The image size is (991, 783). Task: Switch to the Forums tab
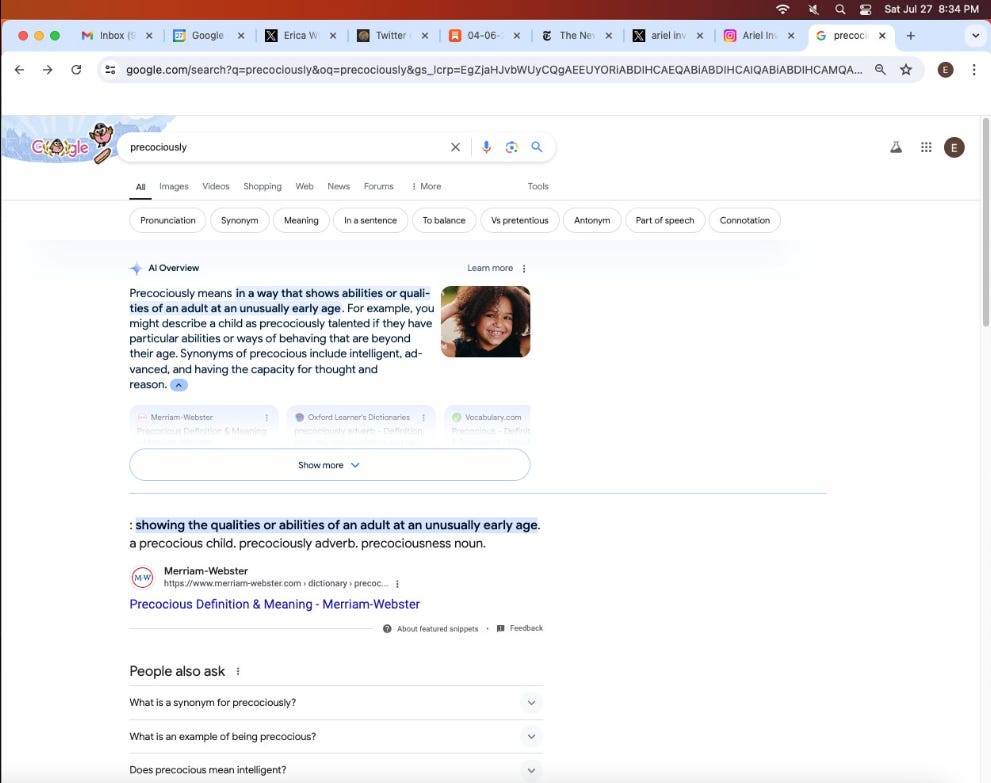coord(379,186)
